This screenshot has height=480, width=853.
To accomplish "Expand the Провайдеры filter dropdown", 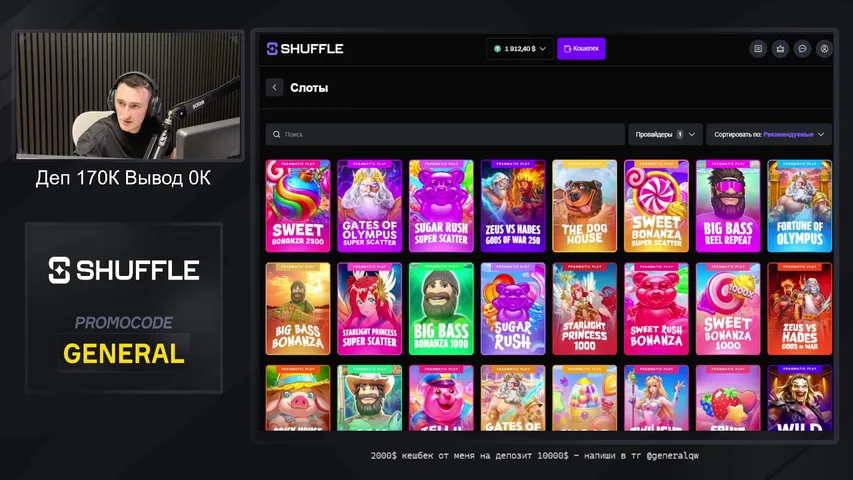I will [x=665, y=134].
